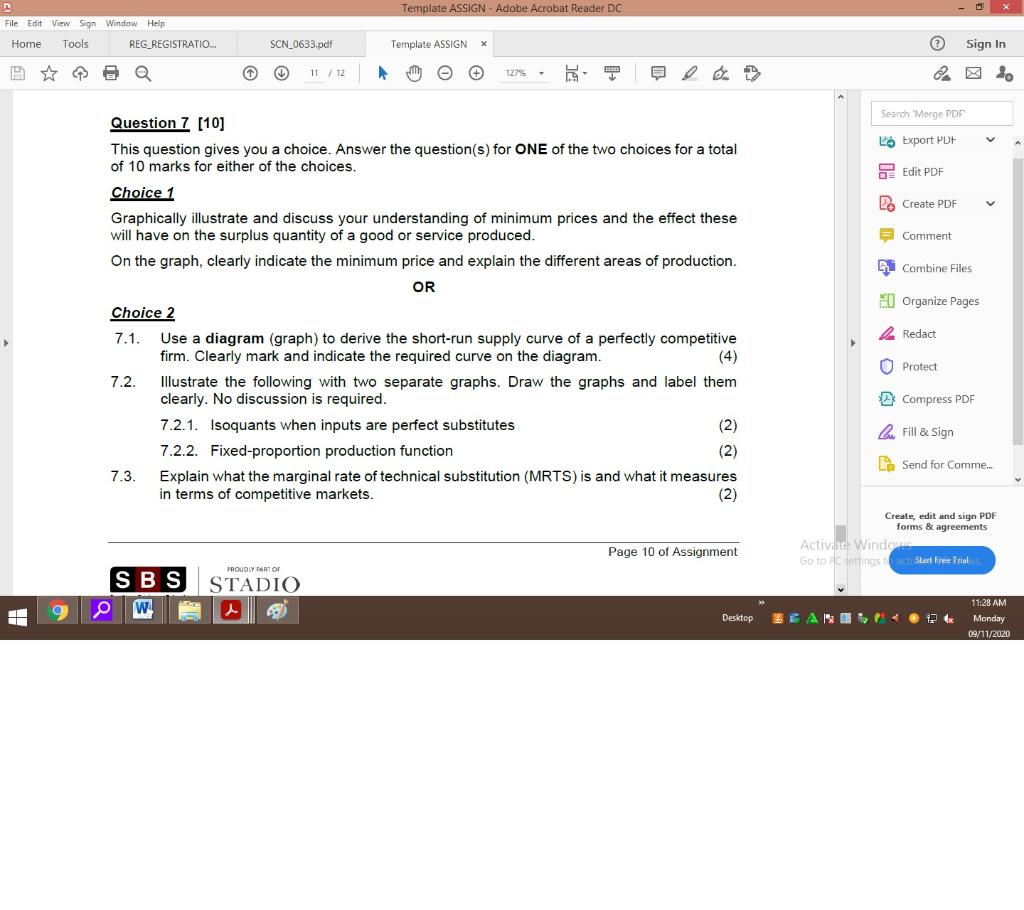This screenshot has height=910, width=1024.
Task: Click the Start Free Trial button
Action: 941,560
